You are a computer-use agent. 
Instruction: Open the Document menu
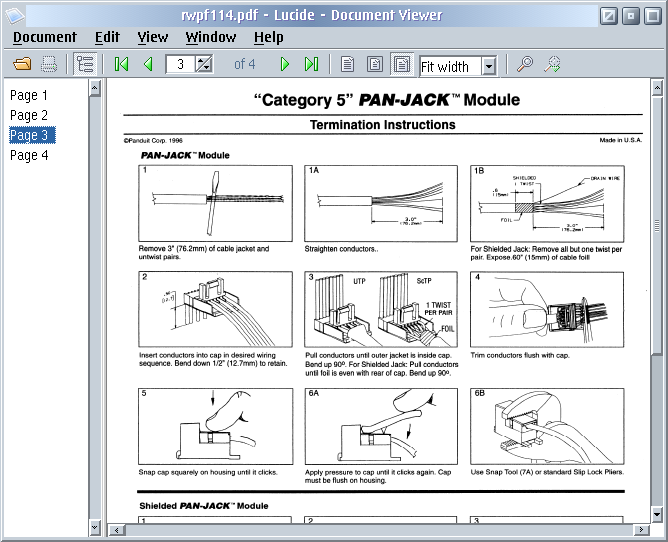(x=44, y=37)
